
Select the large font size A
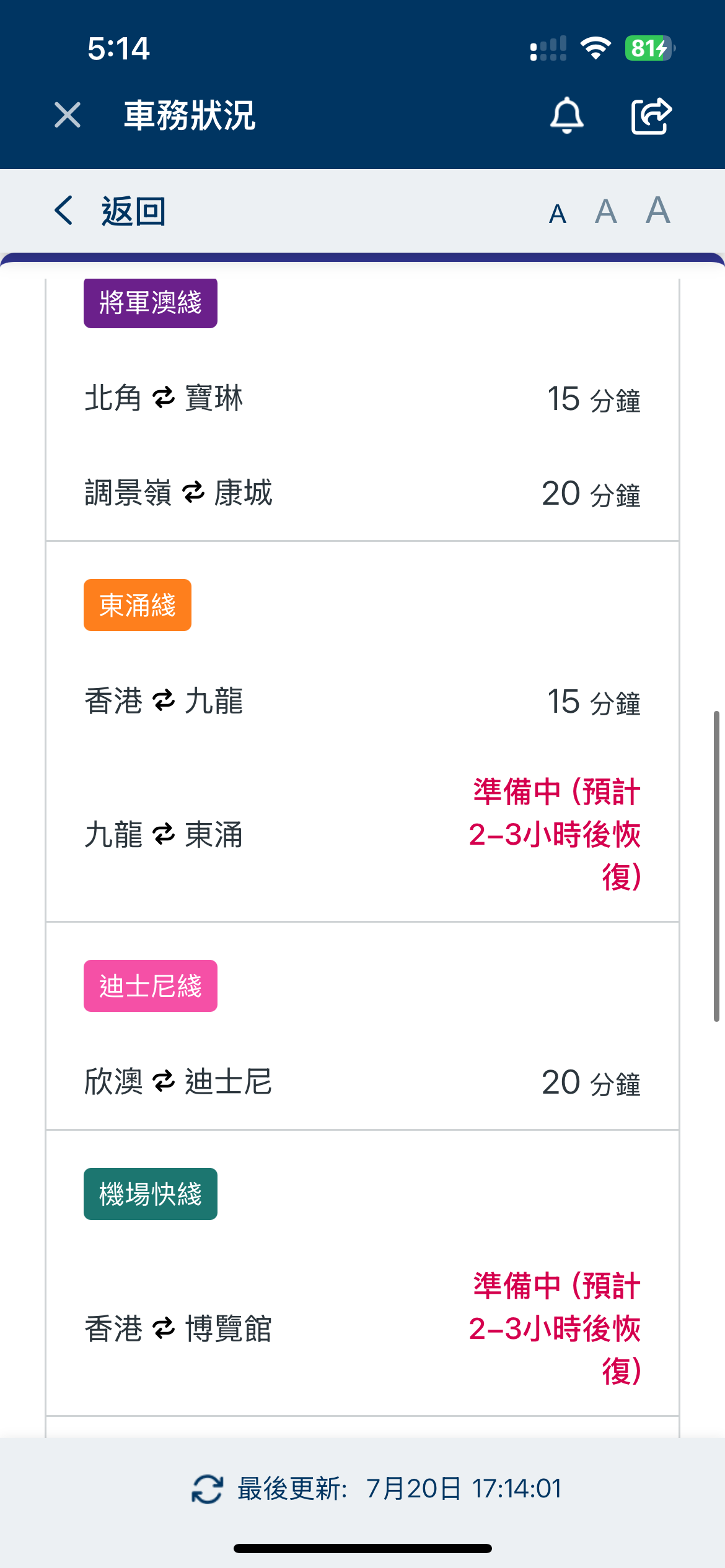[x=657, y=211]
